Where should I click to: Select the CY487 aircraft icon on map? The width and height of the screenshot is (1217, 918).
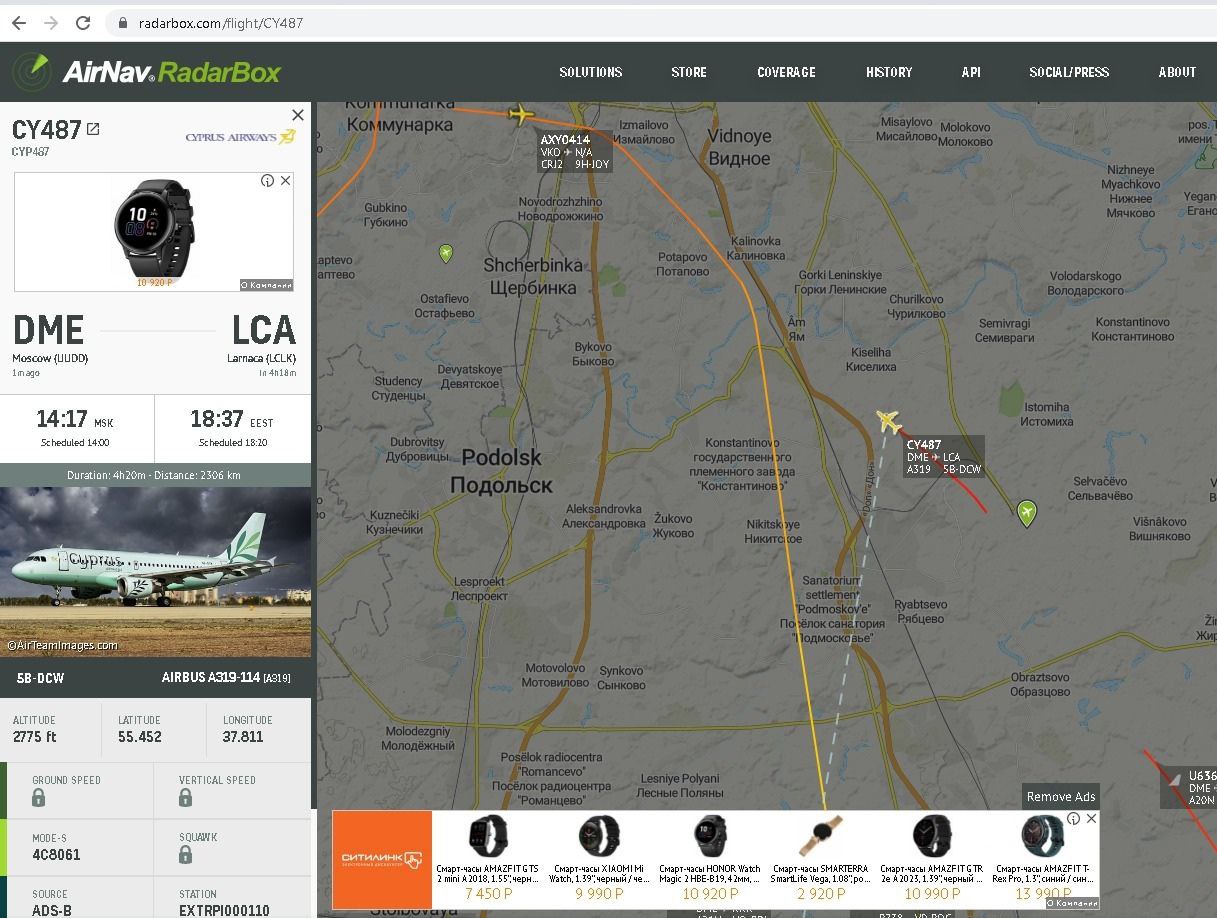tap(888, 421)
